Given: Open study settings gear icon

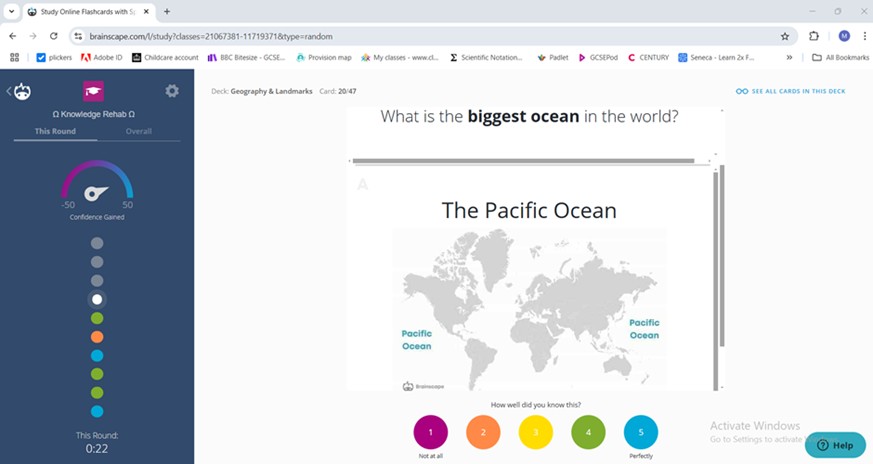Looking at the screenshot, I should coord(172,91).
